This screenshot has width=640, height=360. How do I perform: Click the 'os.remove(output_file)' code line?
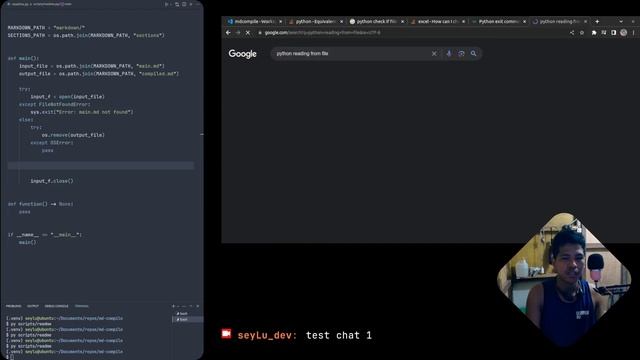[x=73, y=135]
